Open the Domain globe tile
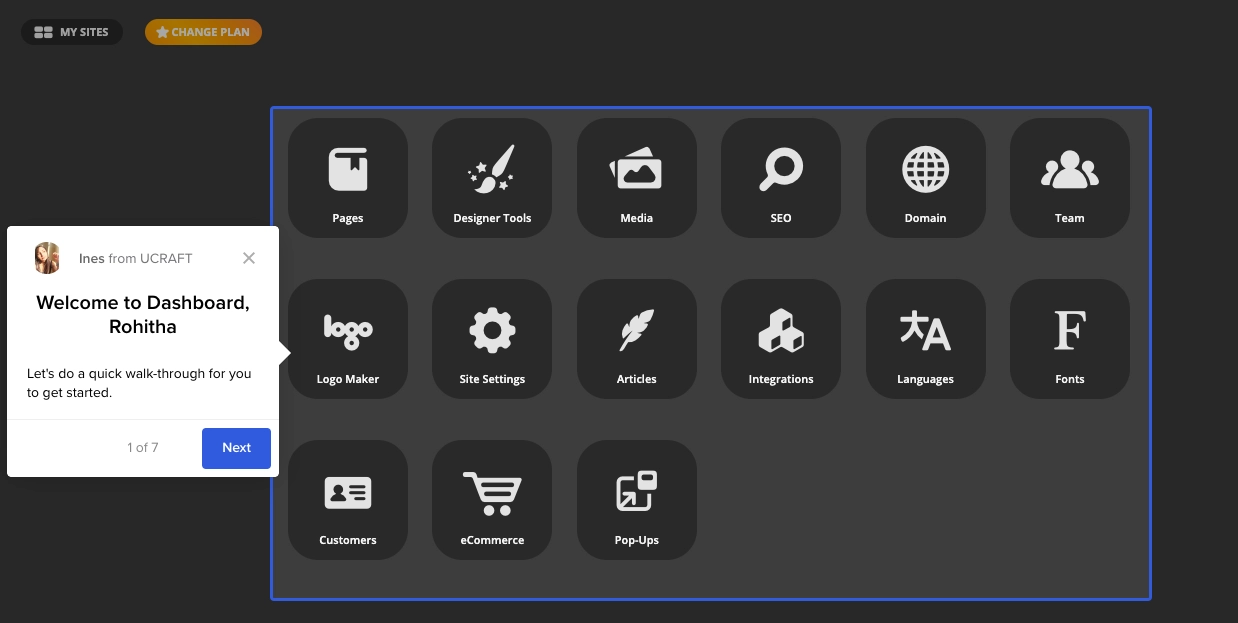The height and width of the screenshot is (623, 1238). click(926, 178)
